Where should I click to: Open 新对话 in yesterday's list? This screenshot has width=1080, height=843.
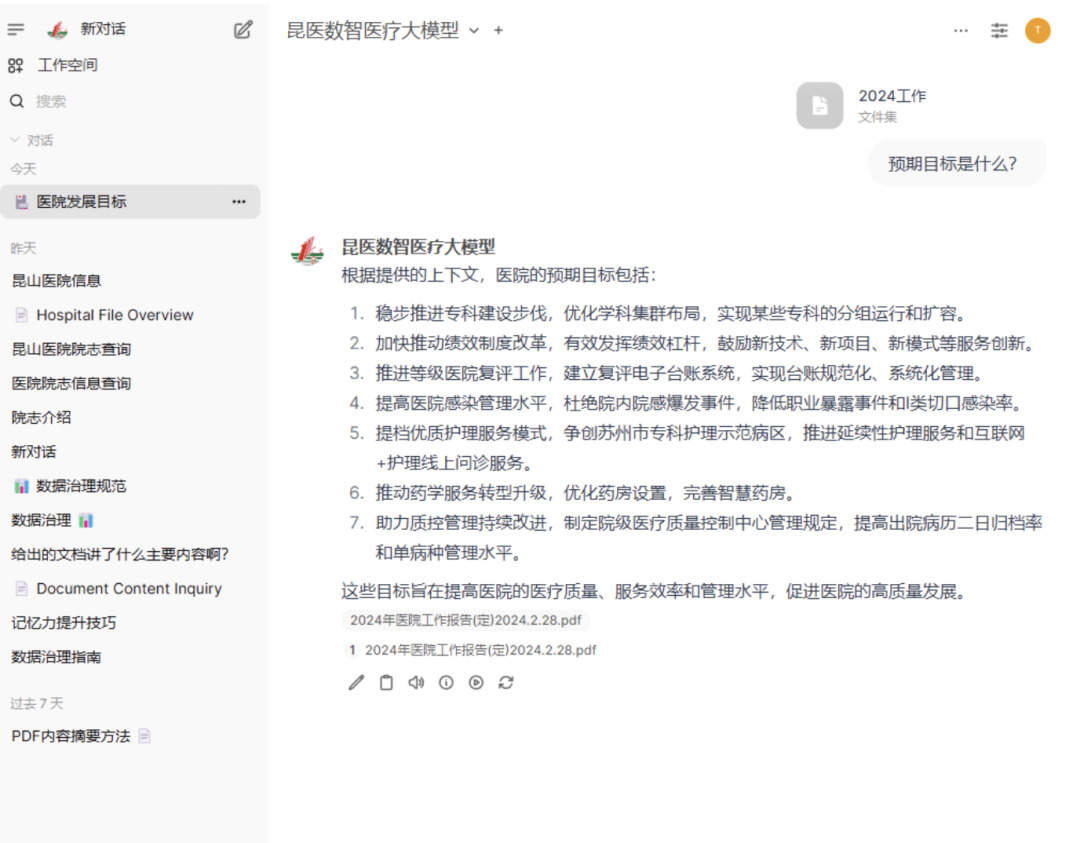tap(131, 452)
